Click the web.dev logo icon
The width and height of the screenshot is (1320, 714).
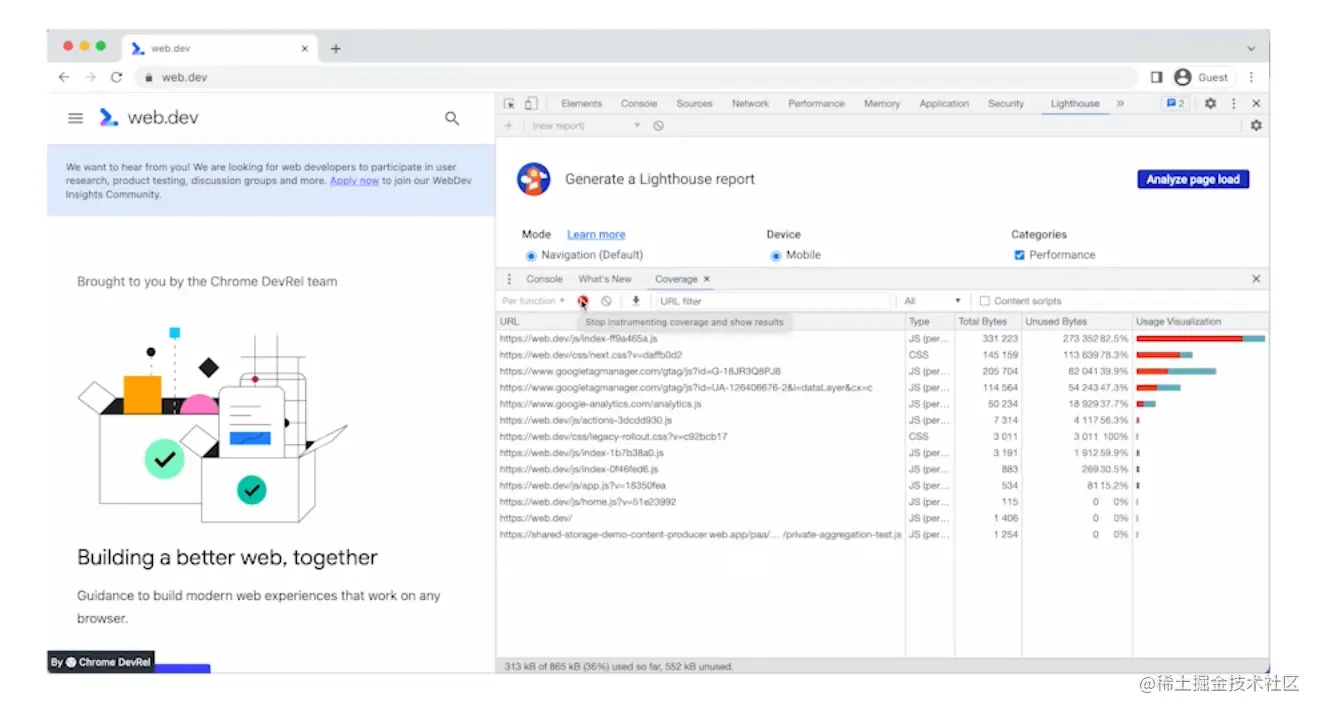pyautogui.click(x=109, y=117)
